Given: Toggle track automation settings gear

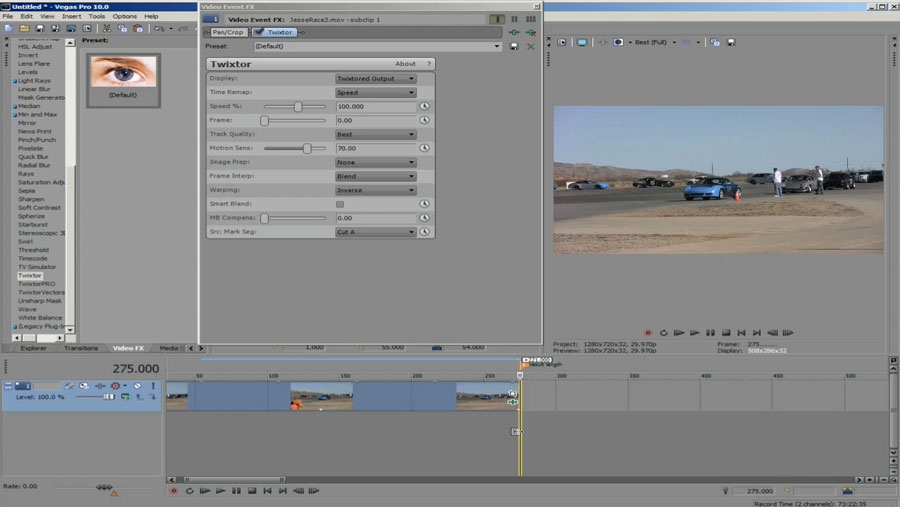Looking at the screenshot, I should [115, 386].
